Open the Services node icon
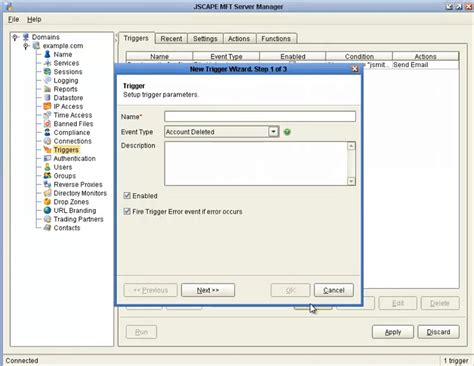 (47, 63)
